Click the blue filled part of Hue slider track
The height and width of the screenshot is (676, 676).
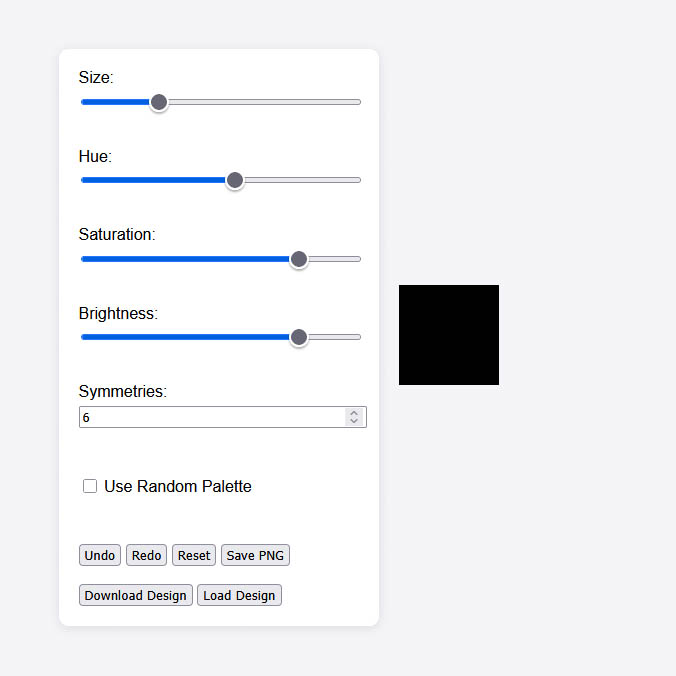(x=153, y=180)
